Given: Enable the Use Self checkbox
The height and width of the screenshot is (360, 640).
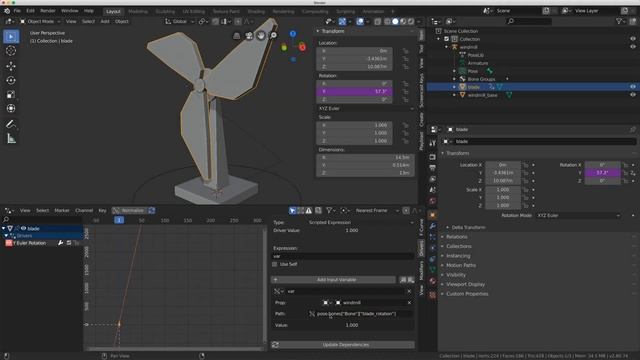Looking at the screenshot, I should coord(275,264).
